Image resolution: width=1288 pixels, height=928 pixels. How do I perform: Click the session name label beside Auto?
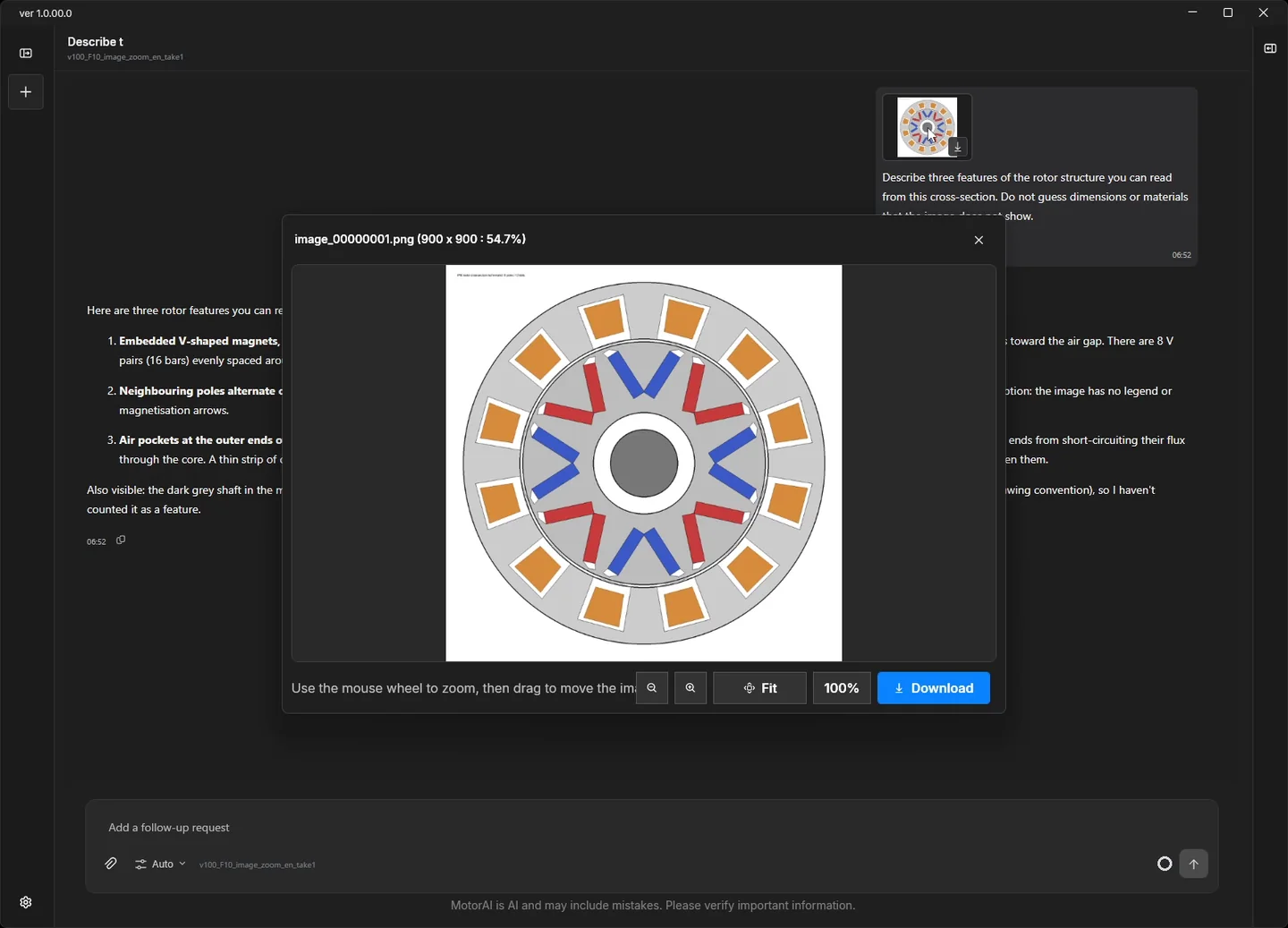[x=258, y=865]
